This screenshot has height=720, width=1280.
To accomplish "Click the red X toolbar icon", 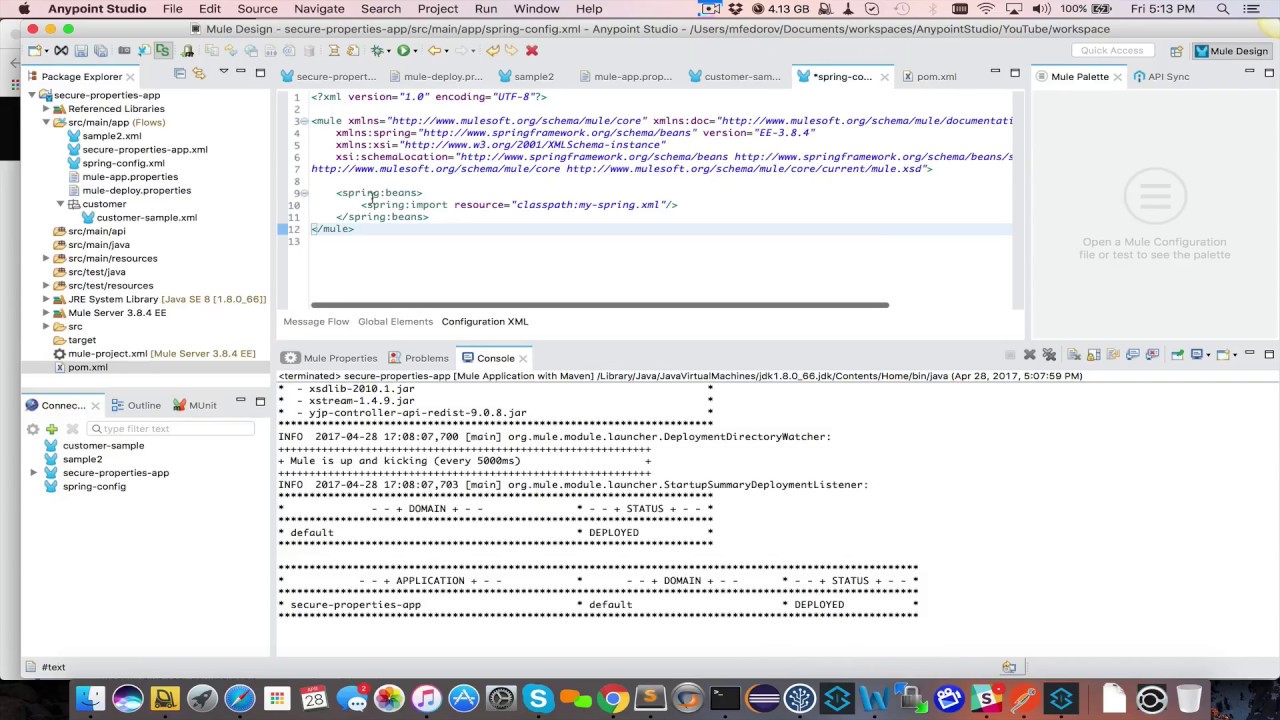I will pyautogui.click(x=532, y=50).
